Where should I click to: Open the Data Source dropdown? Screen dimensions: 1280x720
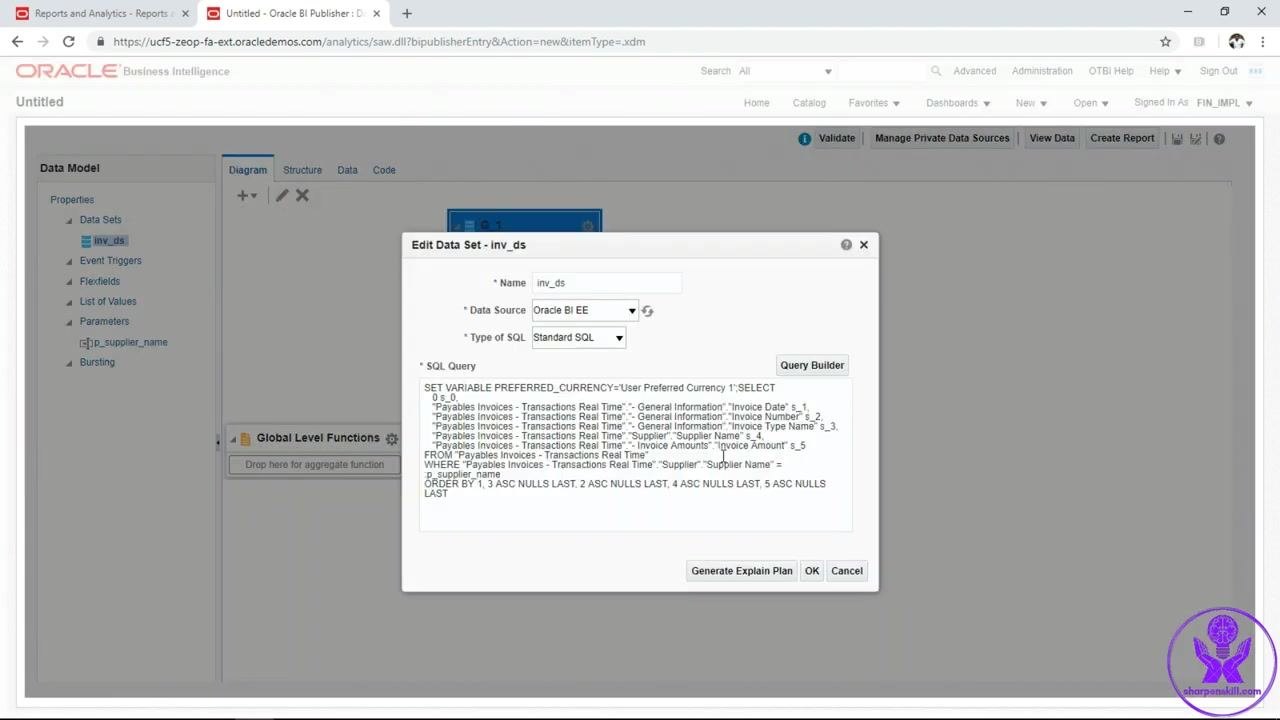[x=584, y=311]
